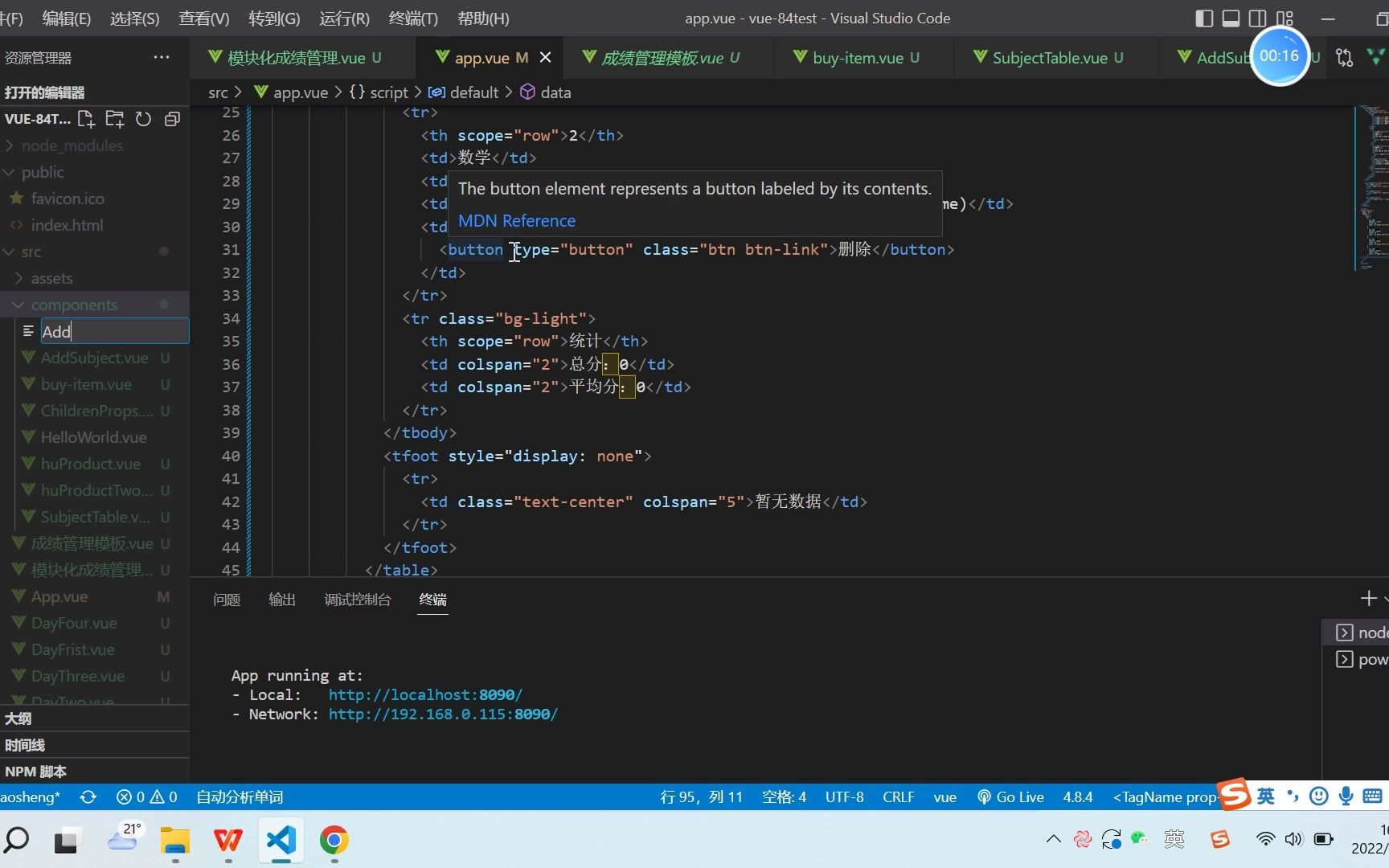Click the new file name input field
Viewport: 1389px width, 868px height.
click(x=114, y=331)
